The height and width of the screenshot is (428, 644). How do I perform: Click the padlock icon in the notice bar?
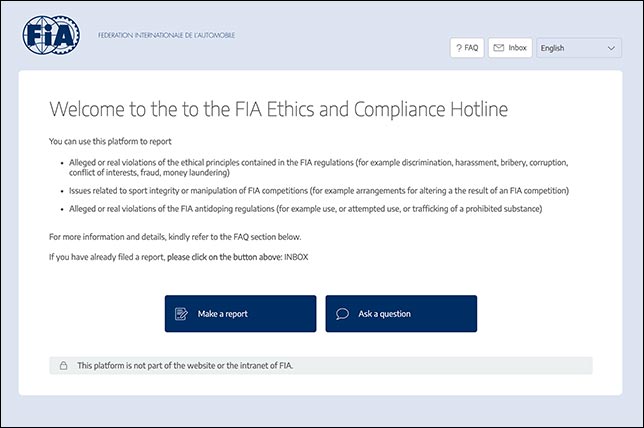pyautogui.click(x=63, y=366)
